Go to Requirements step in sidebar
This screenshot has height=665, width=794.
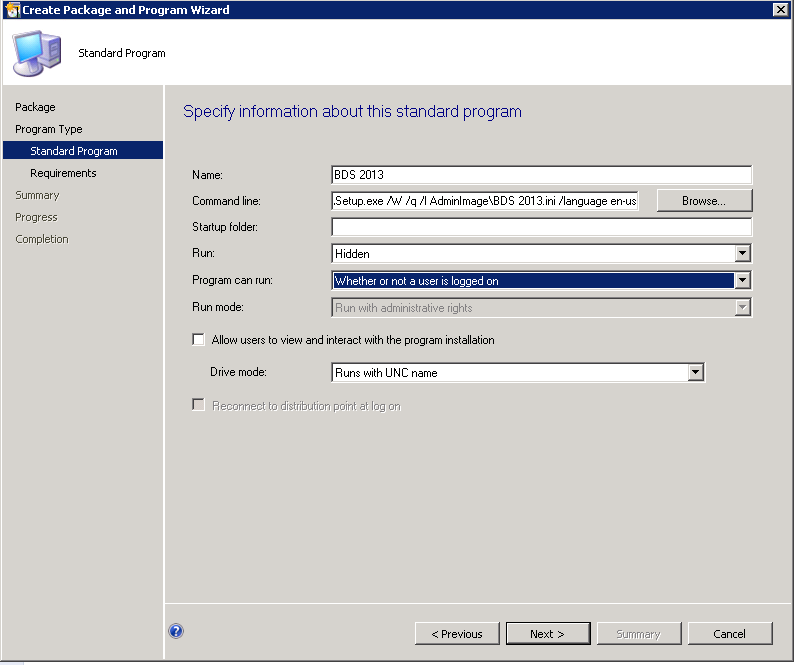tap(63, 173)
